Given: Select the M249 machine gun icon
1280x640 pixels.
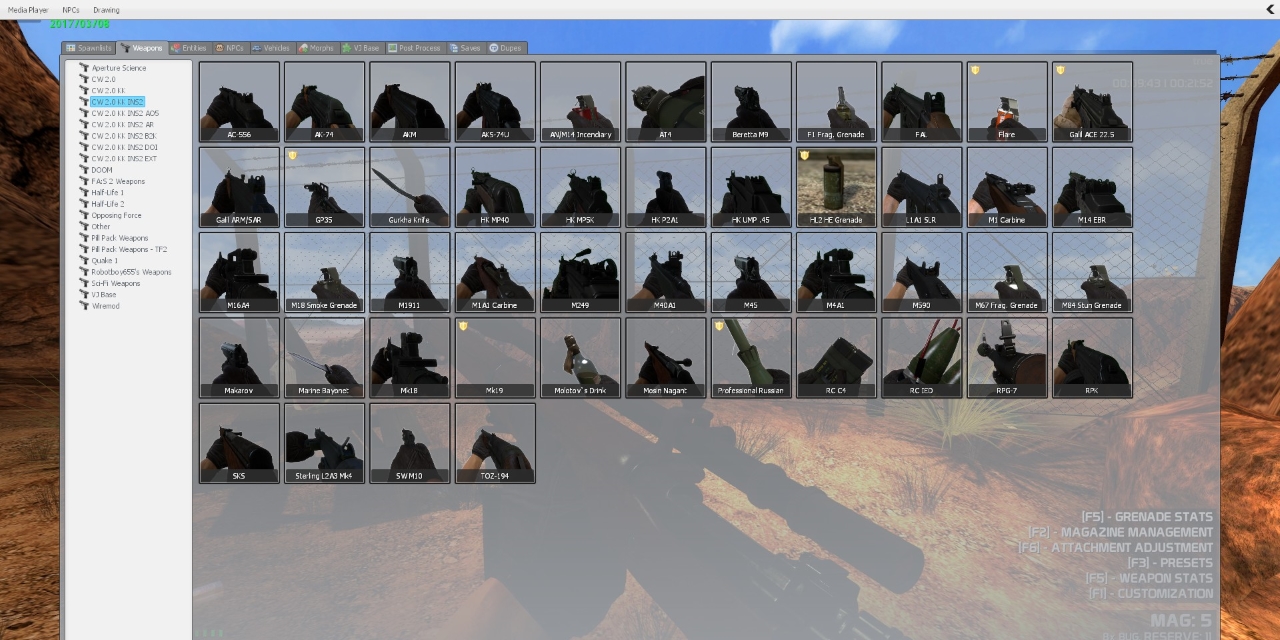Looking at the screenshot, I should (580, 273).
